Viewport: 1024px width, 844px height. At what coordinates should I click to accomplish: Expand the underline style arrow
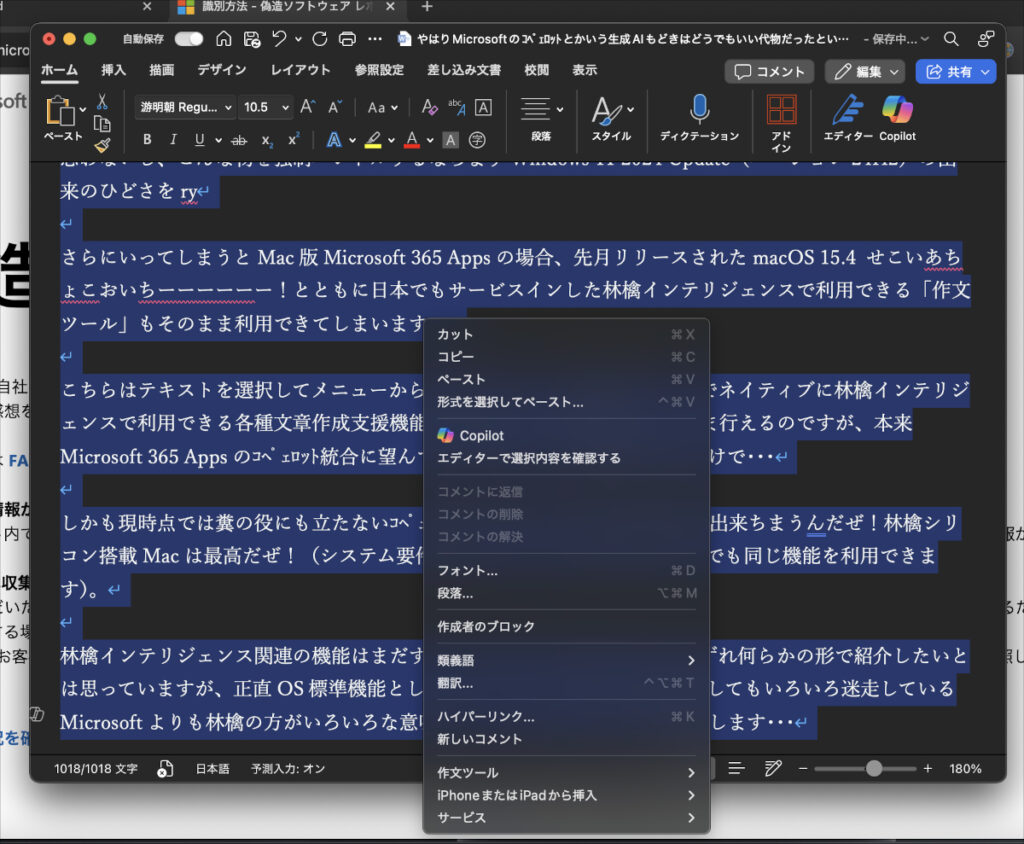[218, 140]
